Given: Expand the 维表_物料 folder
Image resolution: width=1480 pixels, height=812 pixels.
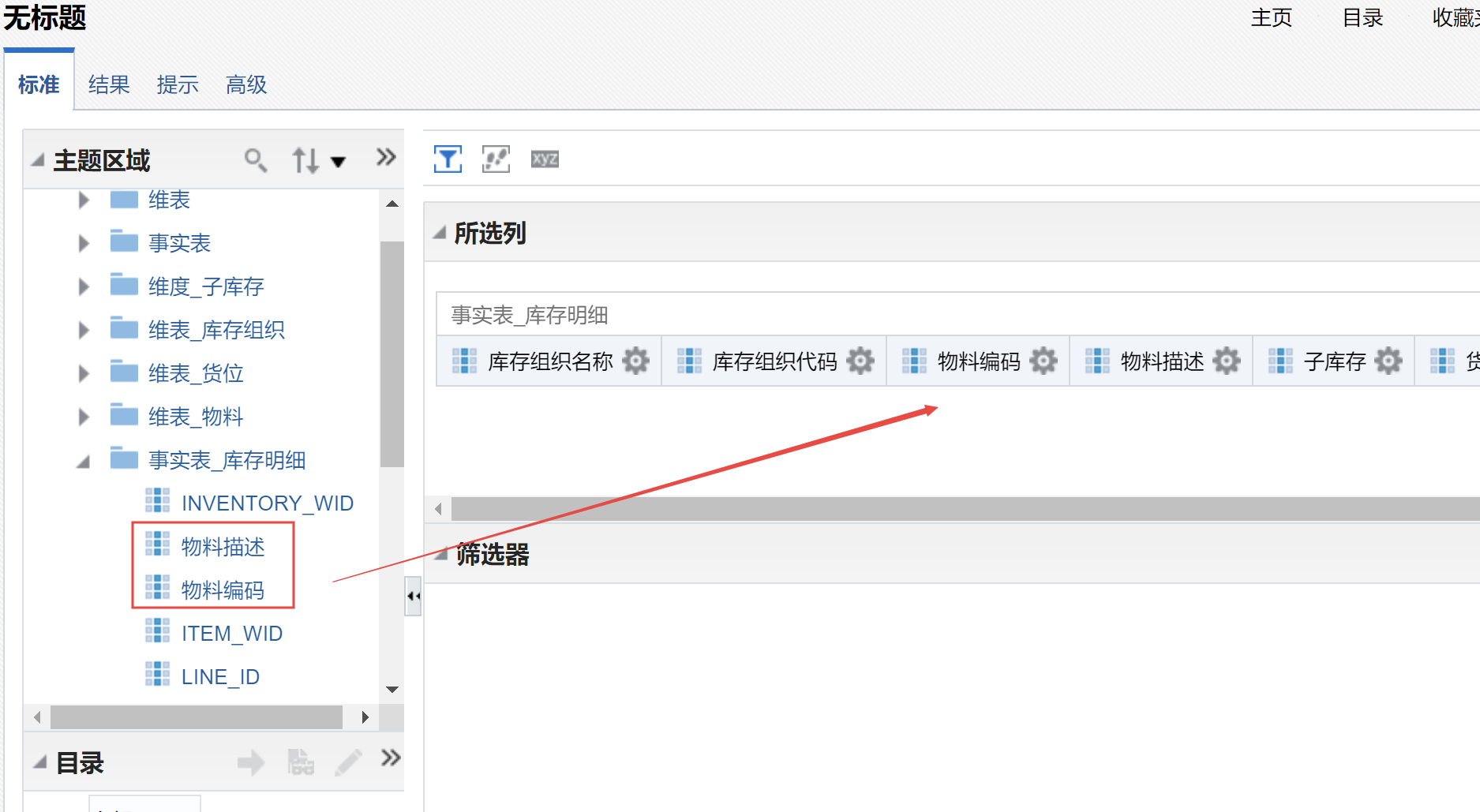Looking at the screenshot, I should [x=84, y=417].
